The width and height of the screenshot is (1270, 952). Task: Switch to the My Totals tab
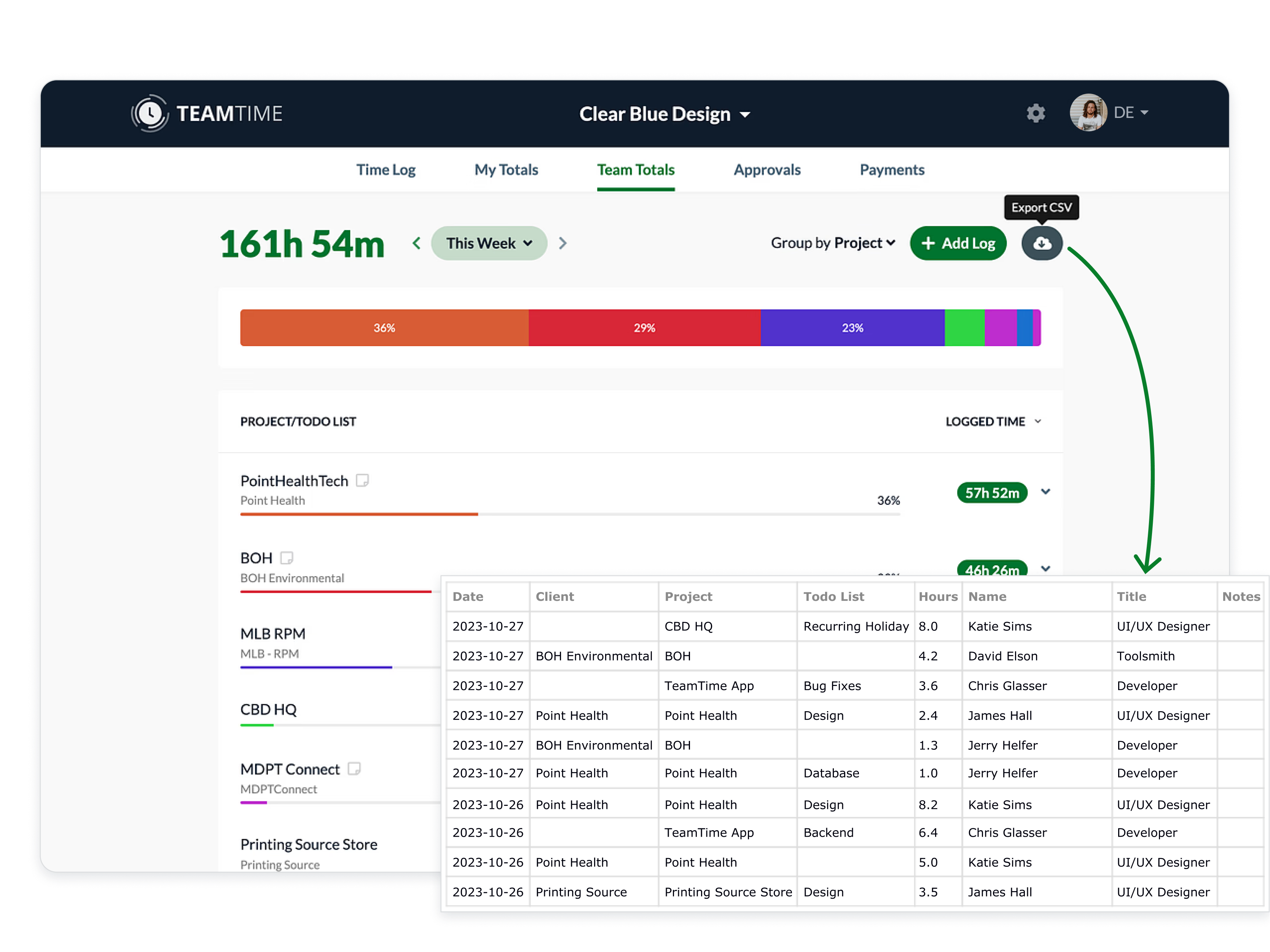point(507,170)
